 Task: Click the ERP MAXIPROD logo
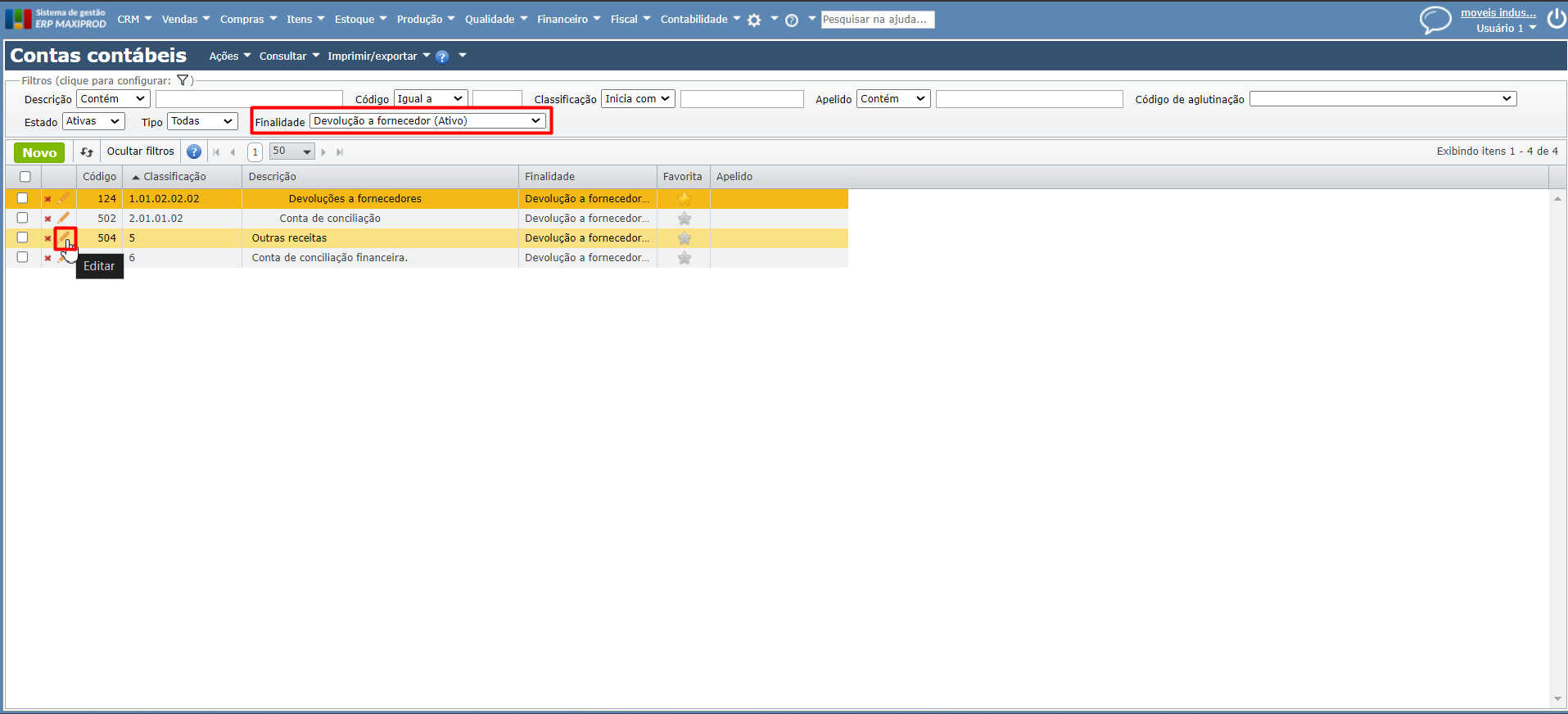(x=56, y=19)
